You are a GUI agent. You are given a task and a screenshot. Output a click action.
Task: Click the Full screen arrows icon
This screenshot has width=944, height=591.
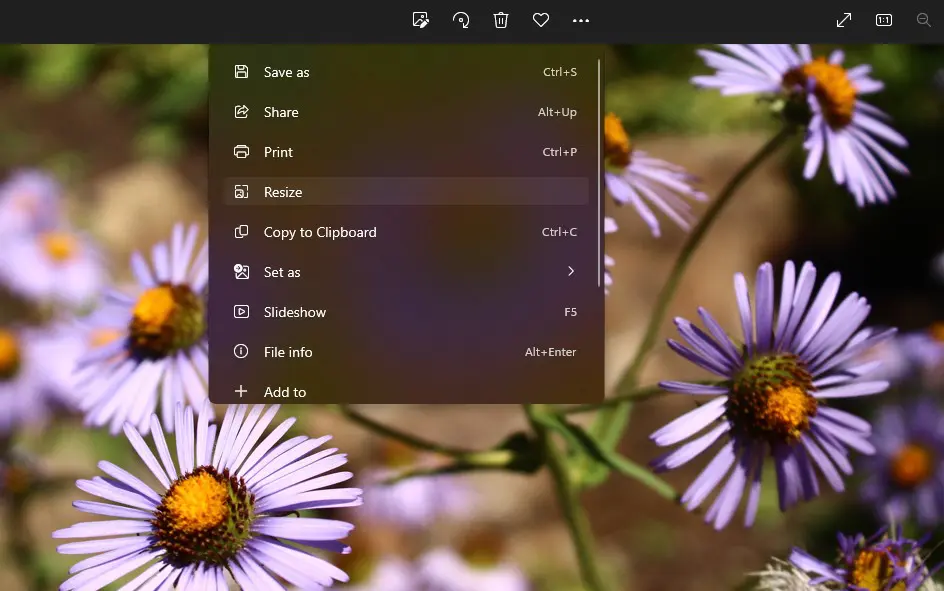[844, 20]
